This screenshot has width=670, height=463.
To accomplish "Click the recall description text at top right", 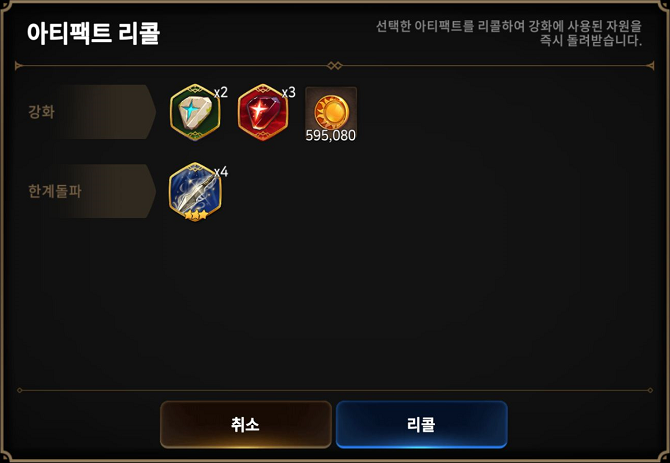I will (509, 33).
